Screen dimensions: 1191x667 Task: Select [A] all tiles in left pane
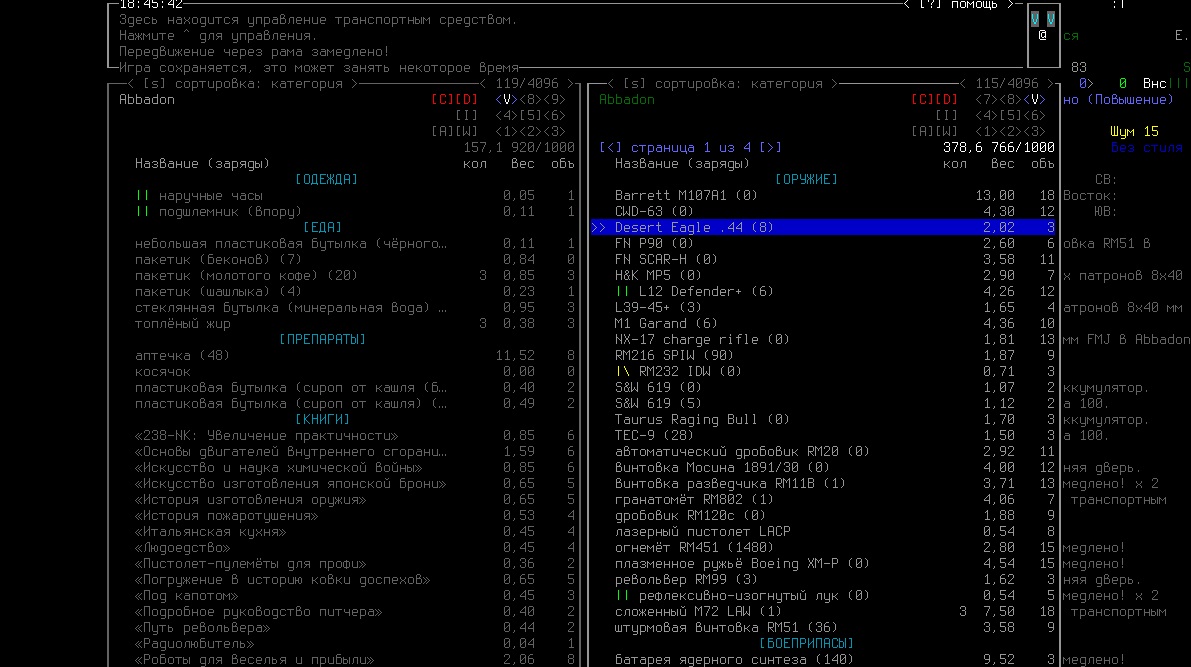click(x=443, y=131)
